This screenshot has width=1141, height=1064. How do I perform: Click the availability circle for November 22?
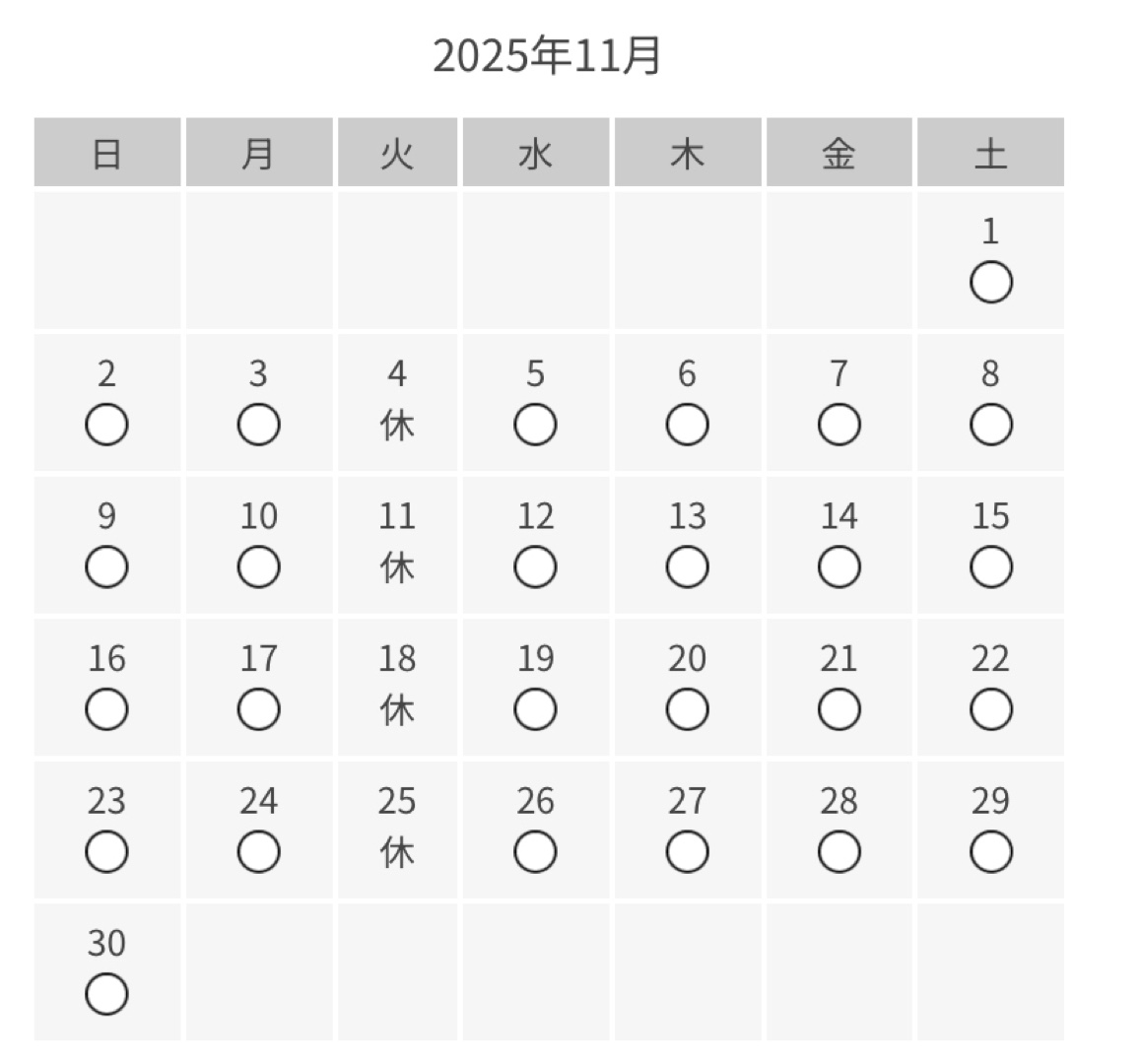[990, 709]
